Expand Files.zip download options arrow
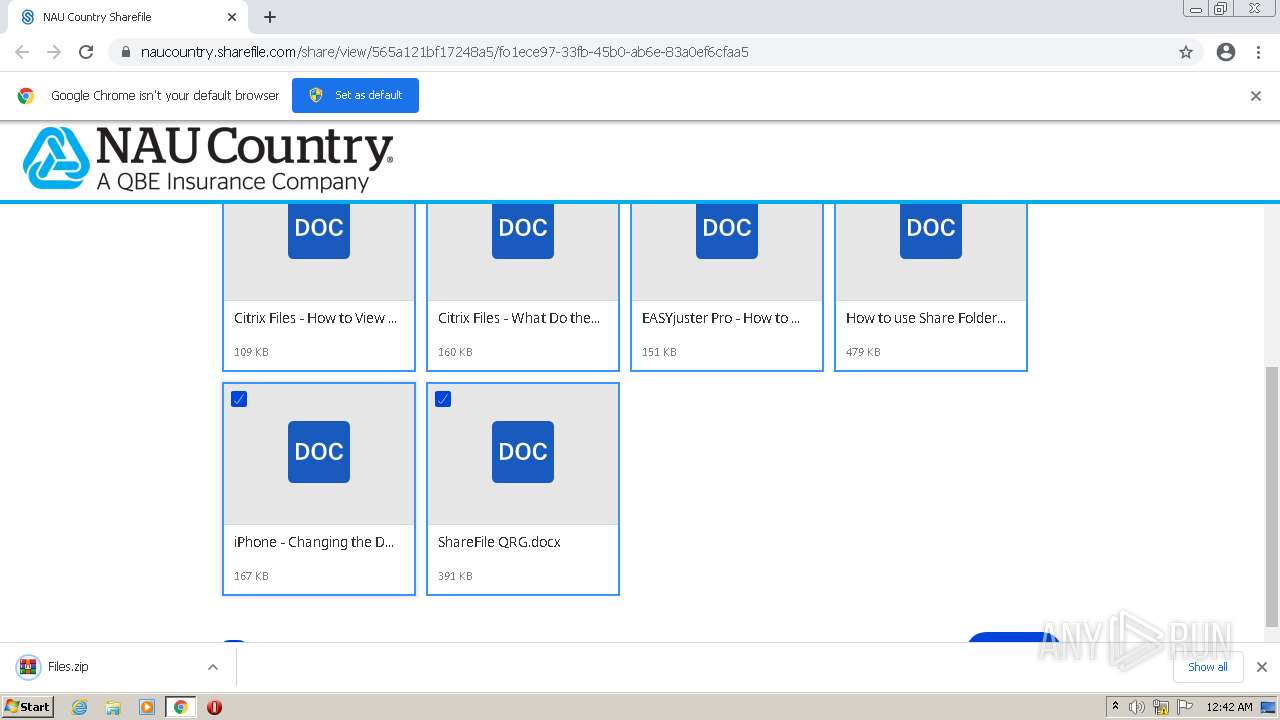 (213, 667)
